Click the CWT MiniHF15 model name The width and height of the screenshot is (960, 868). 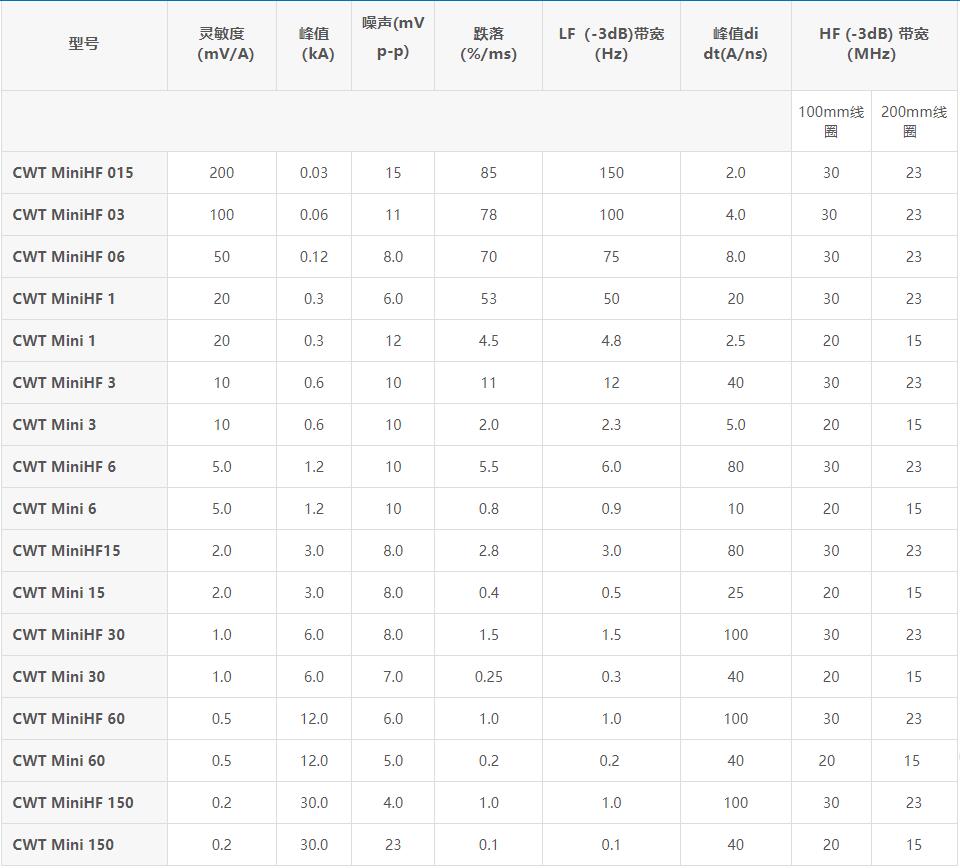66,551
